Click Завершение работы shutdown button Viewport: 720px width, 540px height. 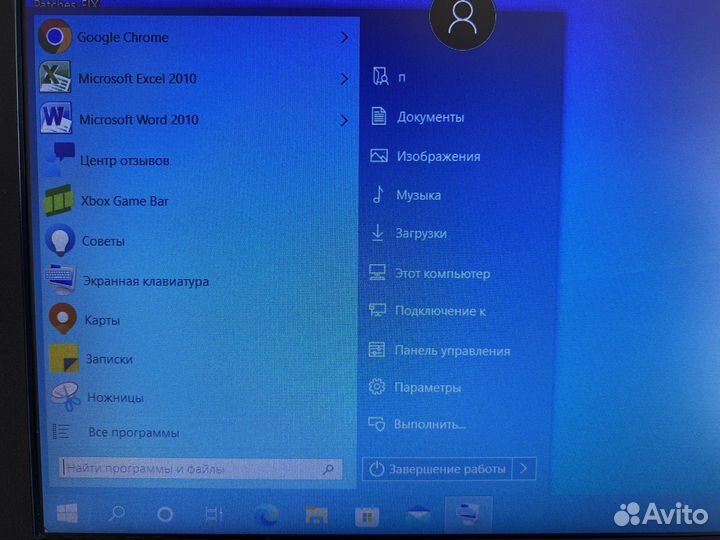point(437,469)
